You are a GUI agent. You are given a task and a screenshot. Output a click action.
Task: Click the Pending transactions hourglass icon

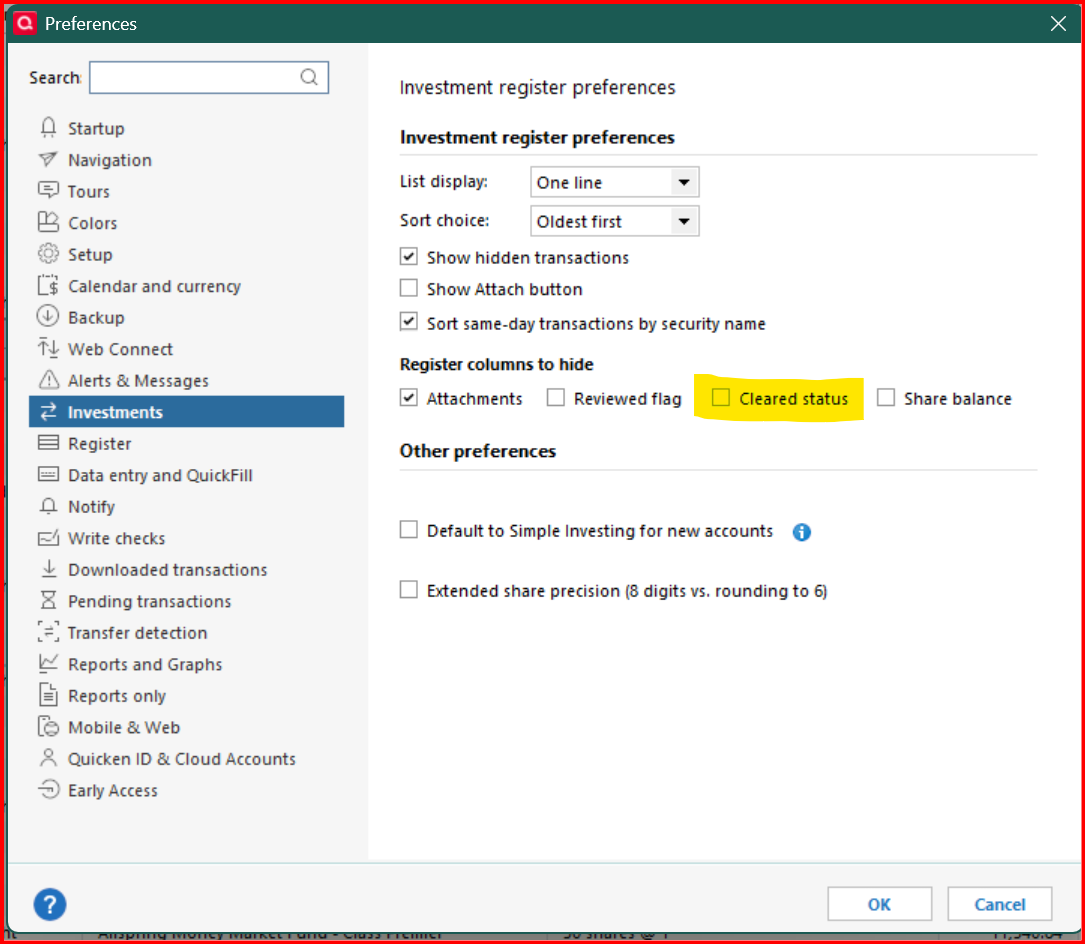(48, 600)
